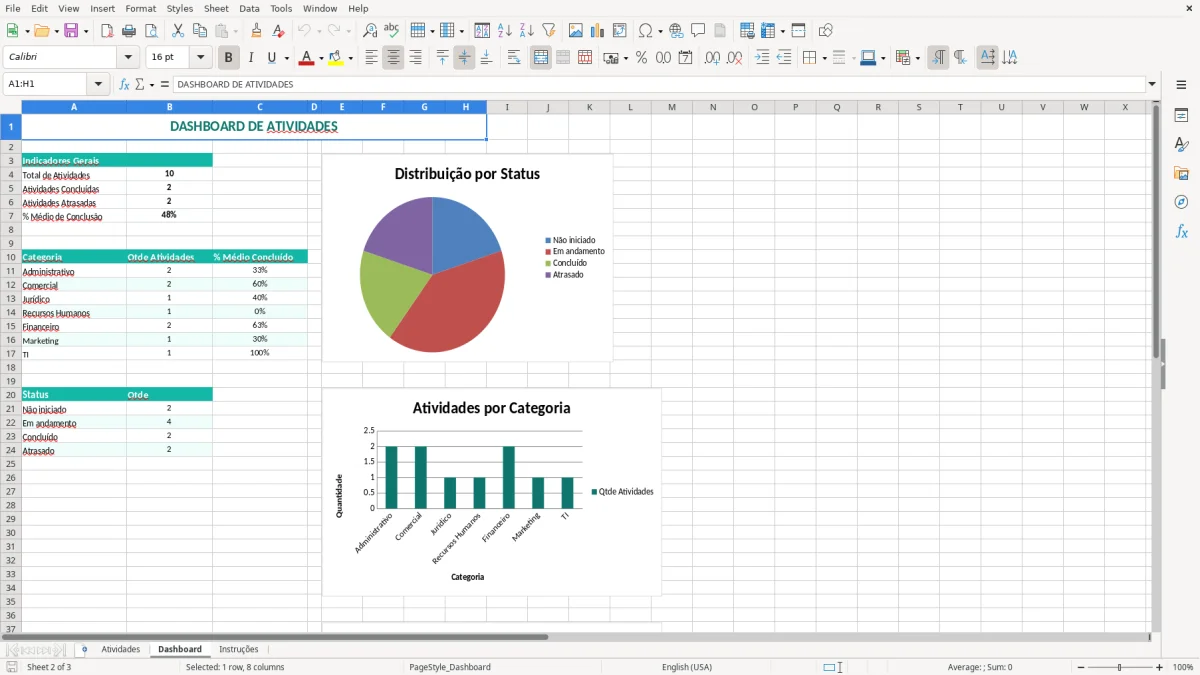Image resolution: width=1200 pixels, height=675 pixels.
Task: Open font color dropdown arrow
Action: click(x=322, y=58)
